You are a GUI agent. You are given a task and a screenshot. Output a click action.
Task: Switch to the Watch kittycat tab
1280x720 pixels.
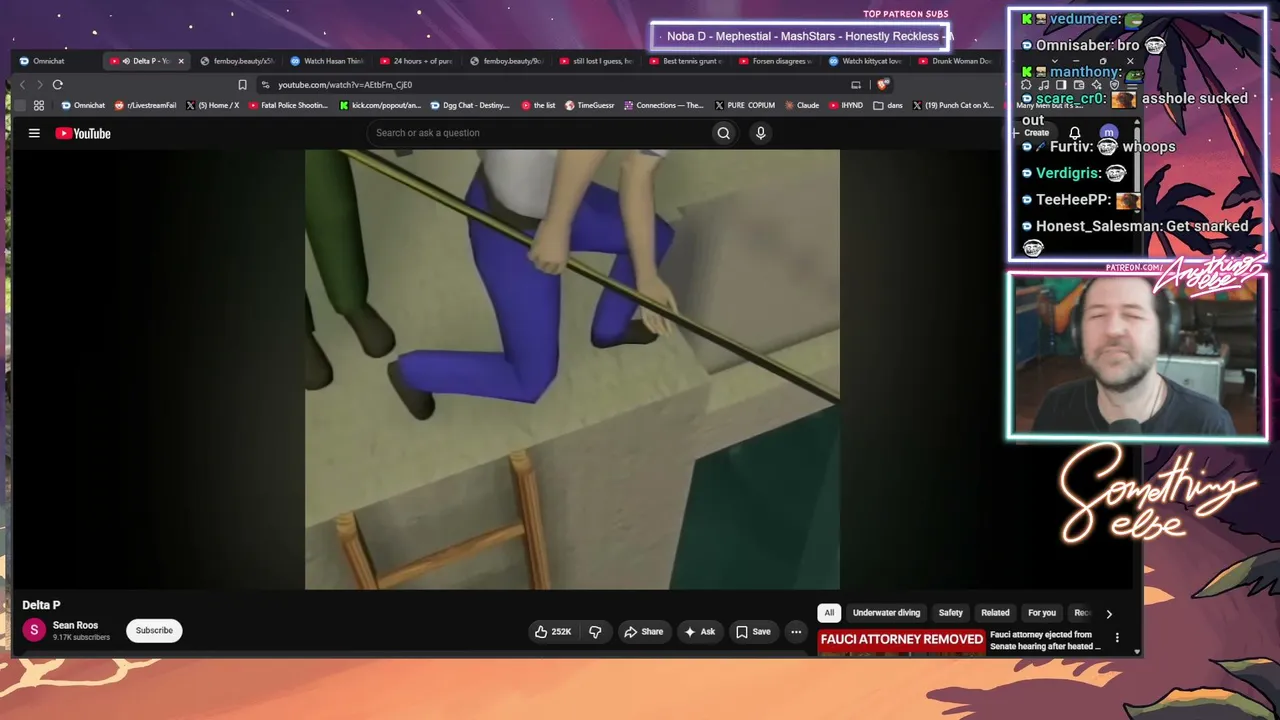pyautogui.click(x=866, y=61)
